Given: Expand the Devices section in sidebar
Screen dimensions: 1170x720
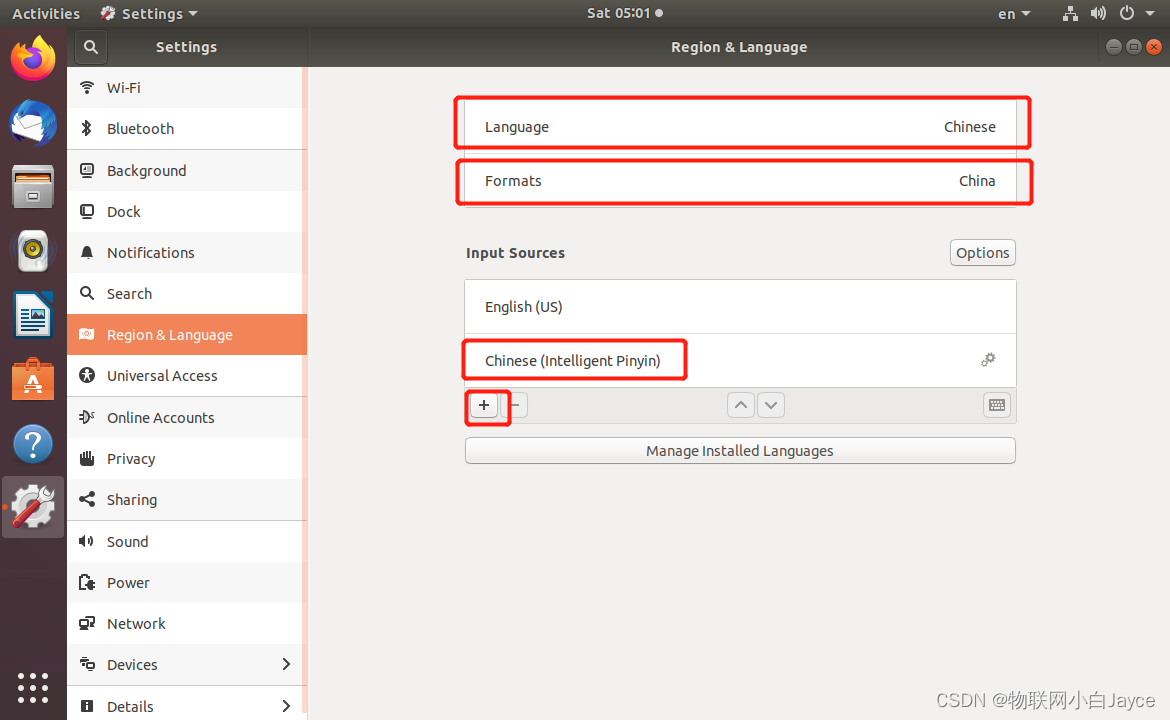Looking at the screenshot, I should [286, 664].
